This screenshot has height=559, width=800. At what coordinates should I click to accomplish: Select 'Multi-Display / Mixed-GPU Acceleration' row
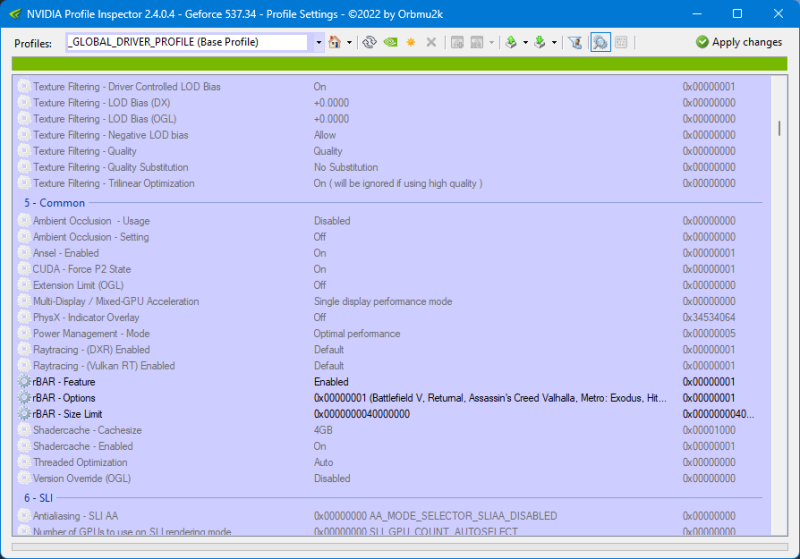tap(392, 301)
